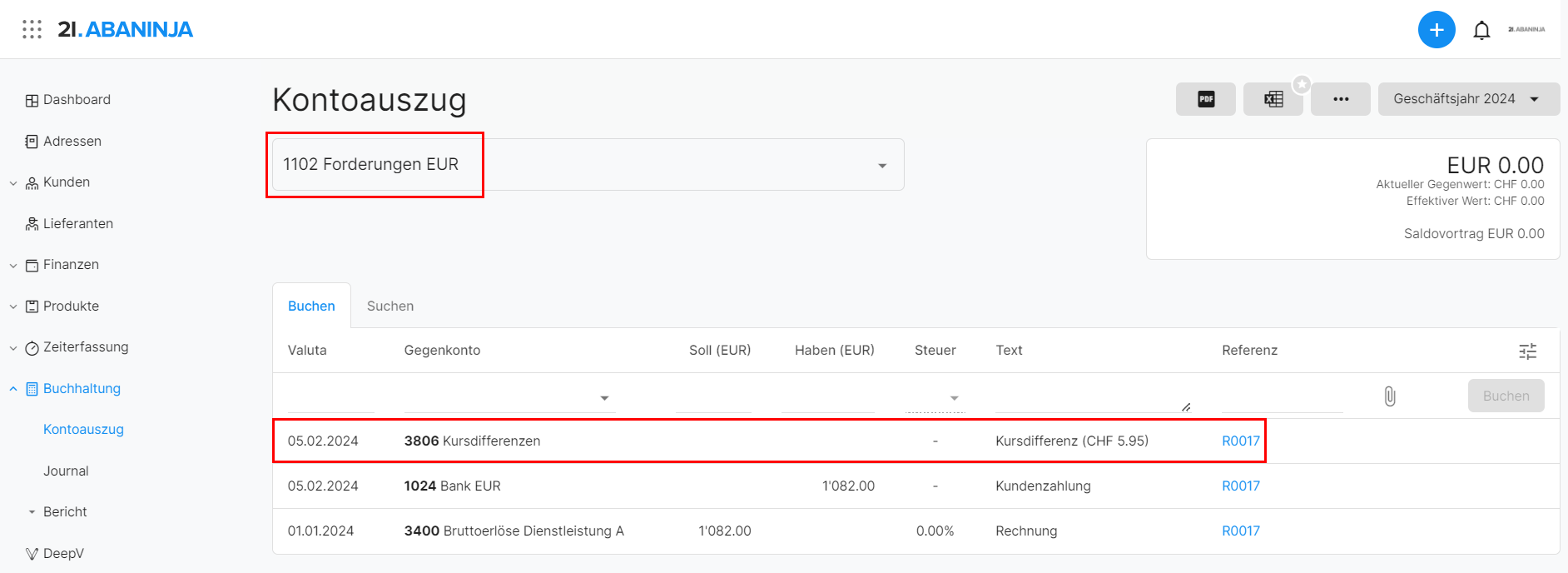The width and height of the screenshot is (1568, 573).
Task: Click the Gegenkonto column header
Action: point(442,350)
